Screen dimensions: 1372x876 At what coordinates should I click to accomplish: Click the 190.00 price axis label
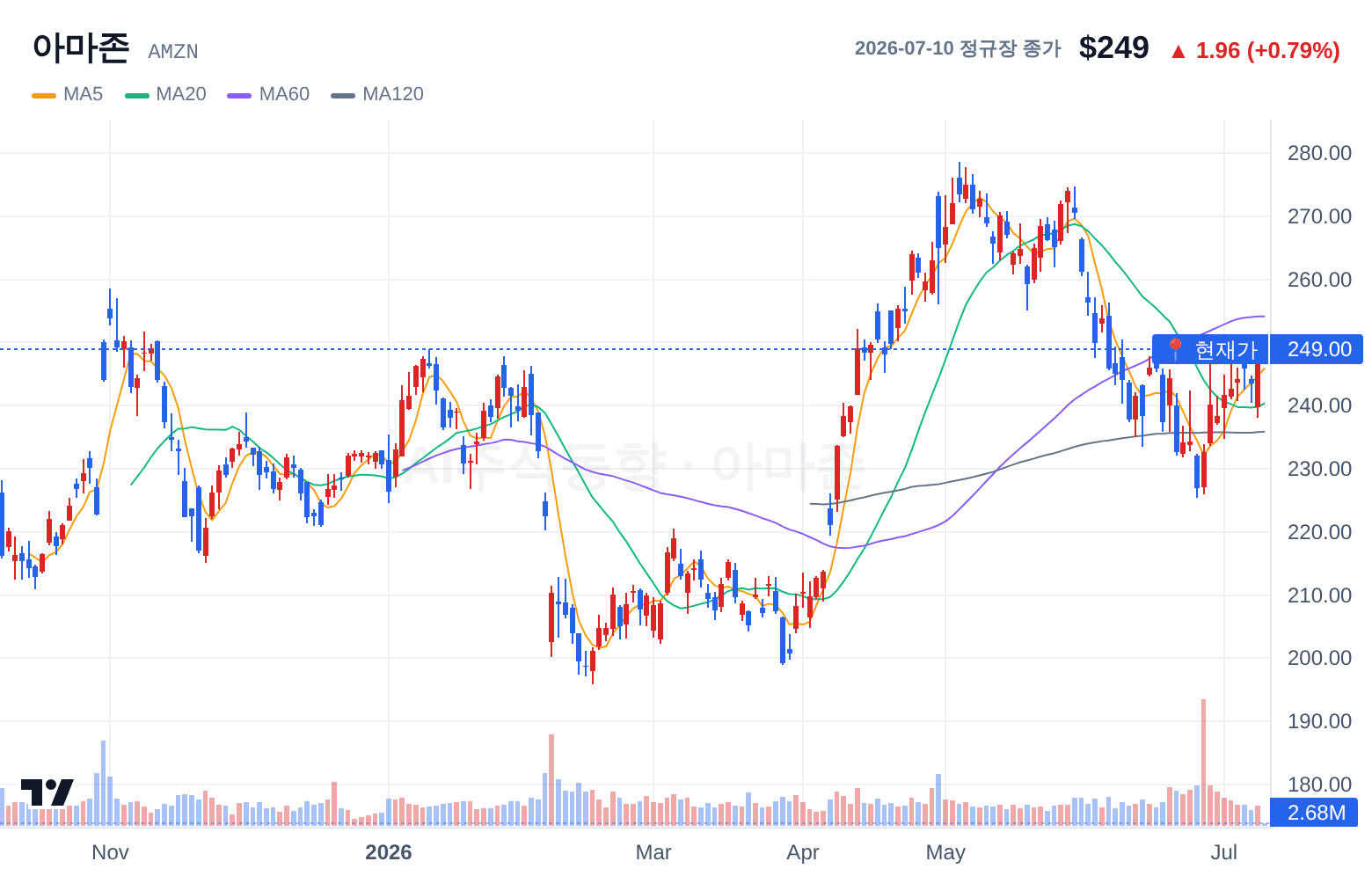[x=1319, y=721]
